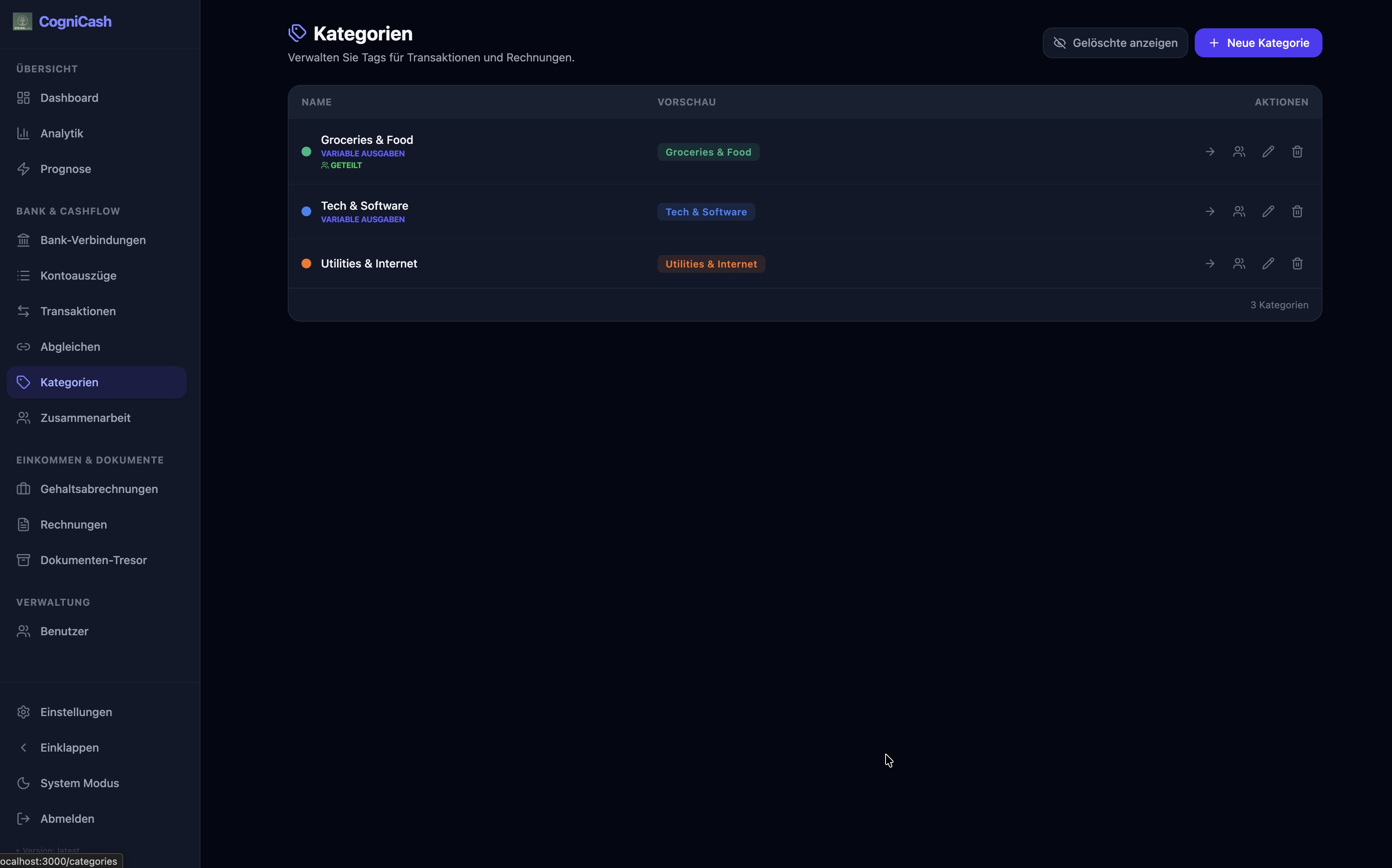Open arrow icon for Tech & Software row

pos(1210,211)
